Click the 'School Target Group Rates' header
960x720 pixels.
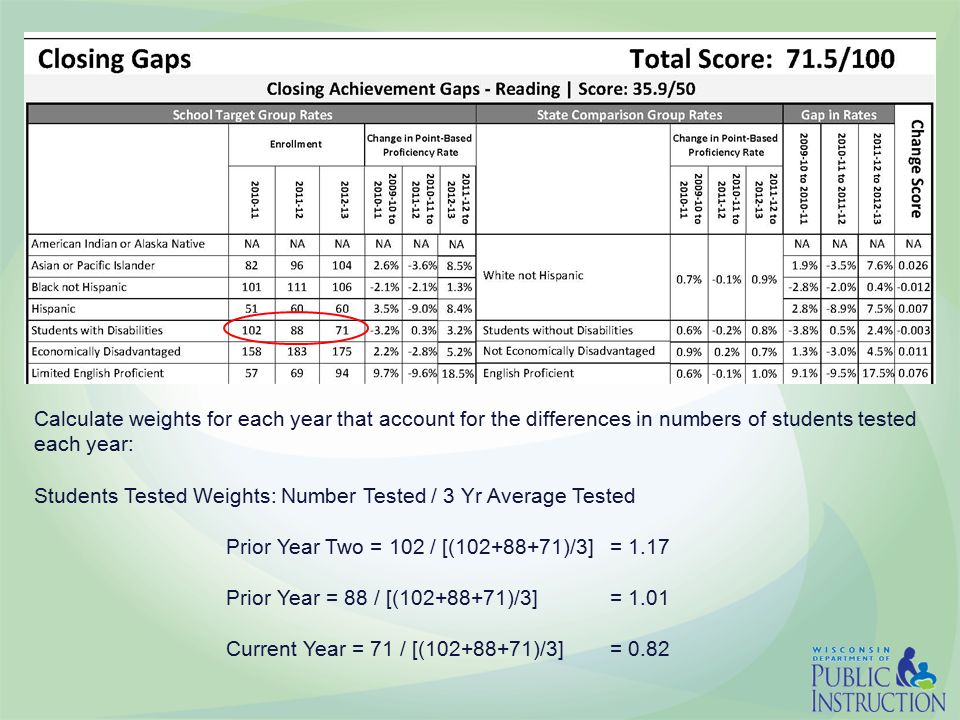[x=252, y=115]
